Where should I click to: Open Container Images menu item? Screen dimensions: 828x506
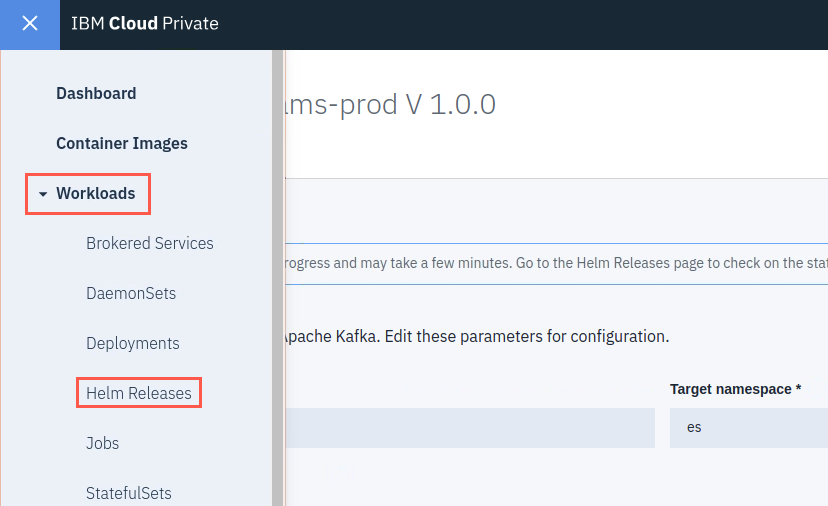click(x=122, y=143)
